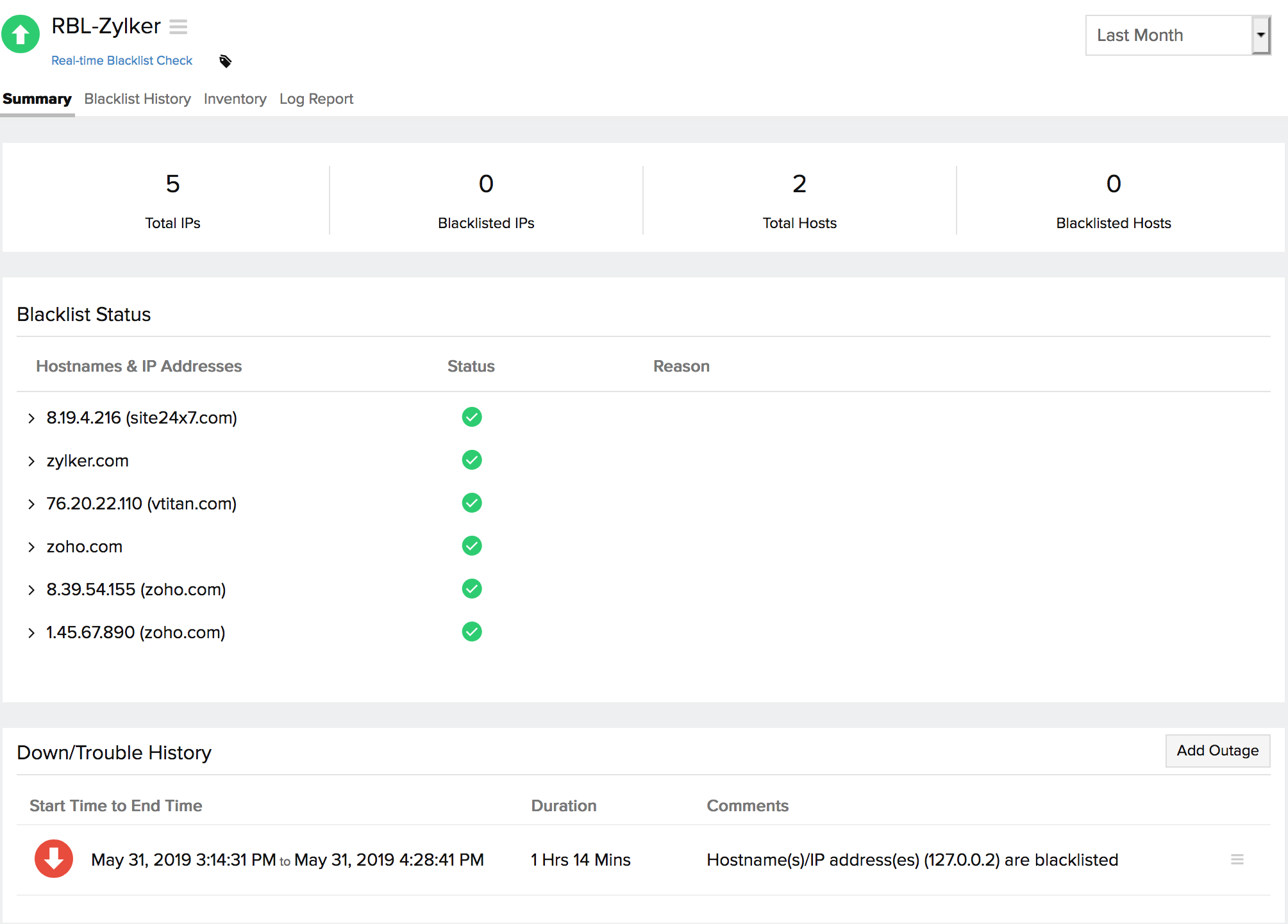Viewport: 1288px width, 924px height.
Task: Expand the 76.20.22.110 (vtitan.com) row
Action: [31, 504]
